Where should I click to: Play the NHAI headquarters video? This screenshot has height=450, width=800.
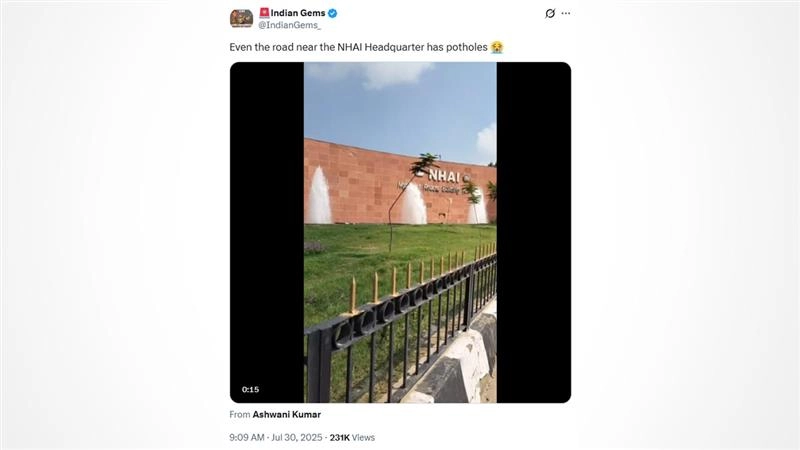[x=401, y=233]
